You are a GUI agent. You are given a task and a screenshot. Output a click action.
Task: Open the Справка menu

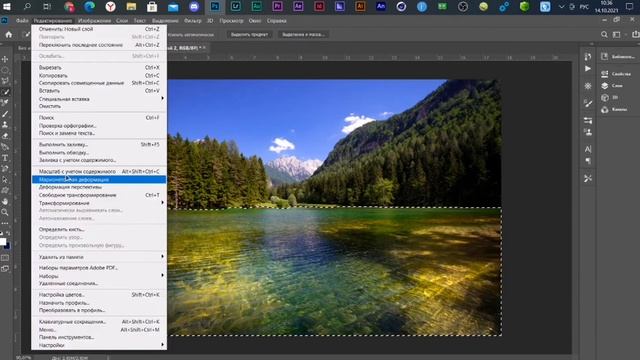[276, 21]
